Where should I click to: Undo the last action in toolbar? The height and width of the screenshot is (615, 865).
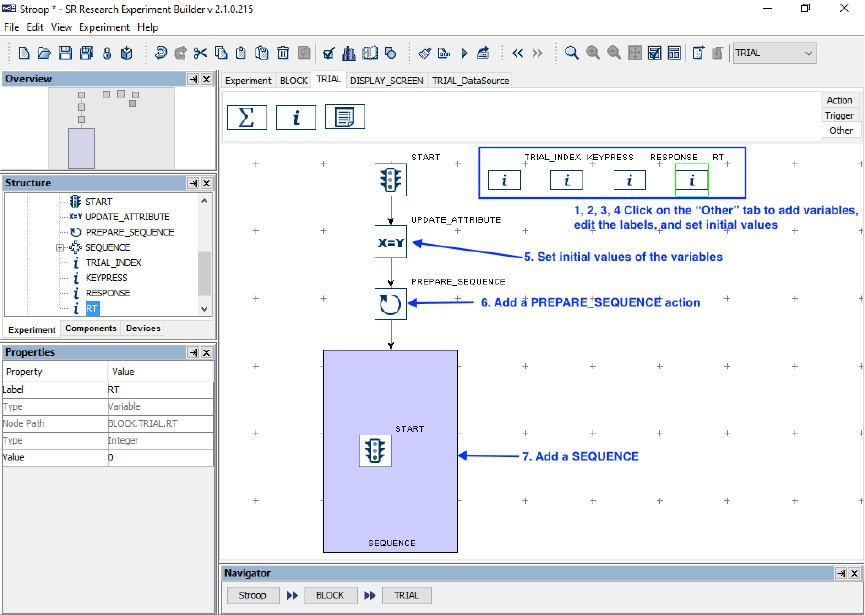point(161,53)
